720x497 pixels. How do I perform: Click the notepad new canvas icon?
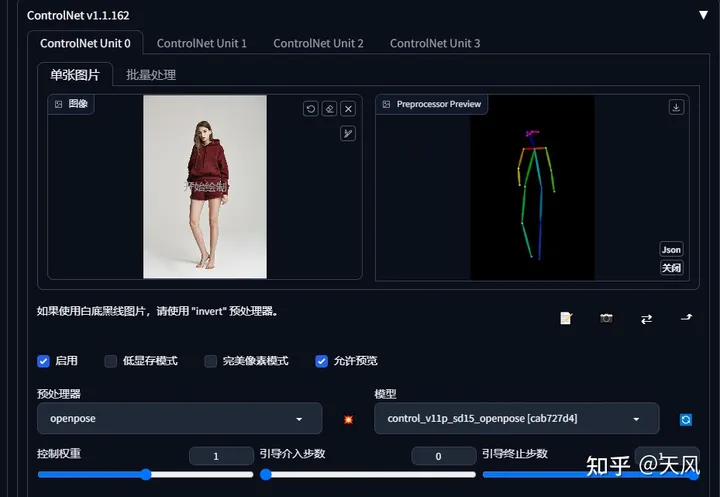(566, 318)
